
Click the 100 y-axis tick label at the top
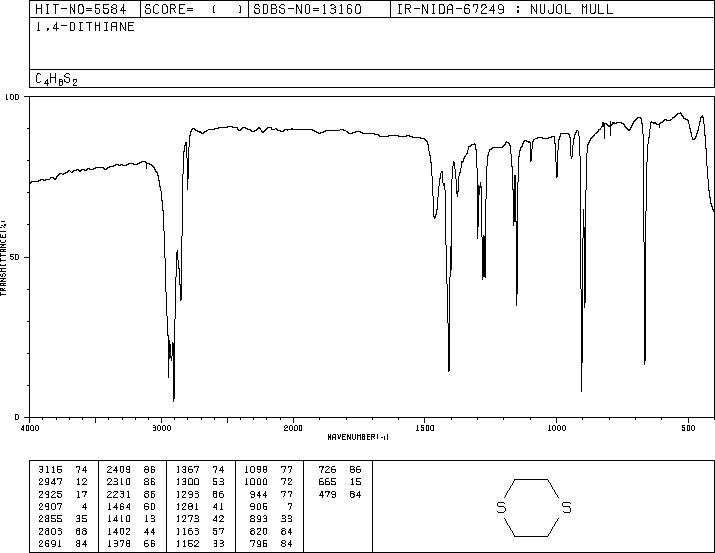click(x=12, y=97)
